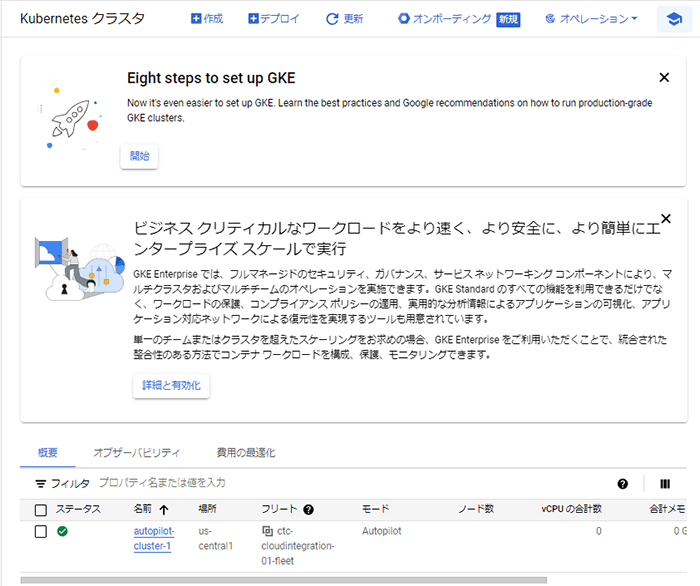Click the フリート help question icon
This screenshot has height=586, width=700.
point(308,510)
